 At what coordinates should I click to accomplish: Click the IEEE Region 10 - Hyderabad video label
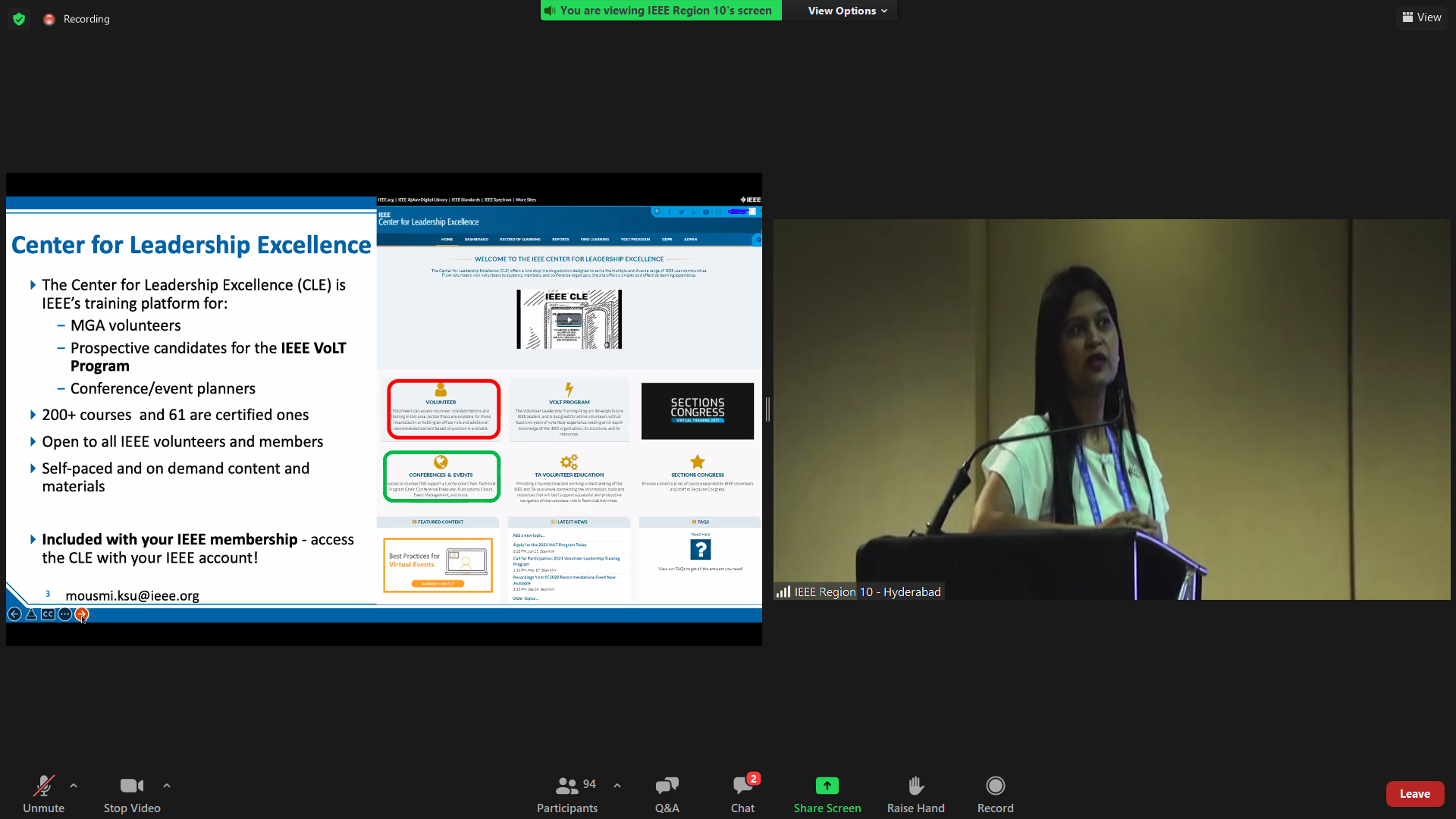[868, 592]
